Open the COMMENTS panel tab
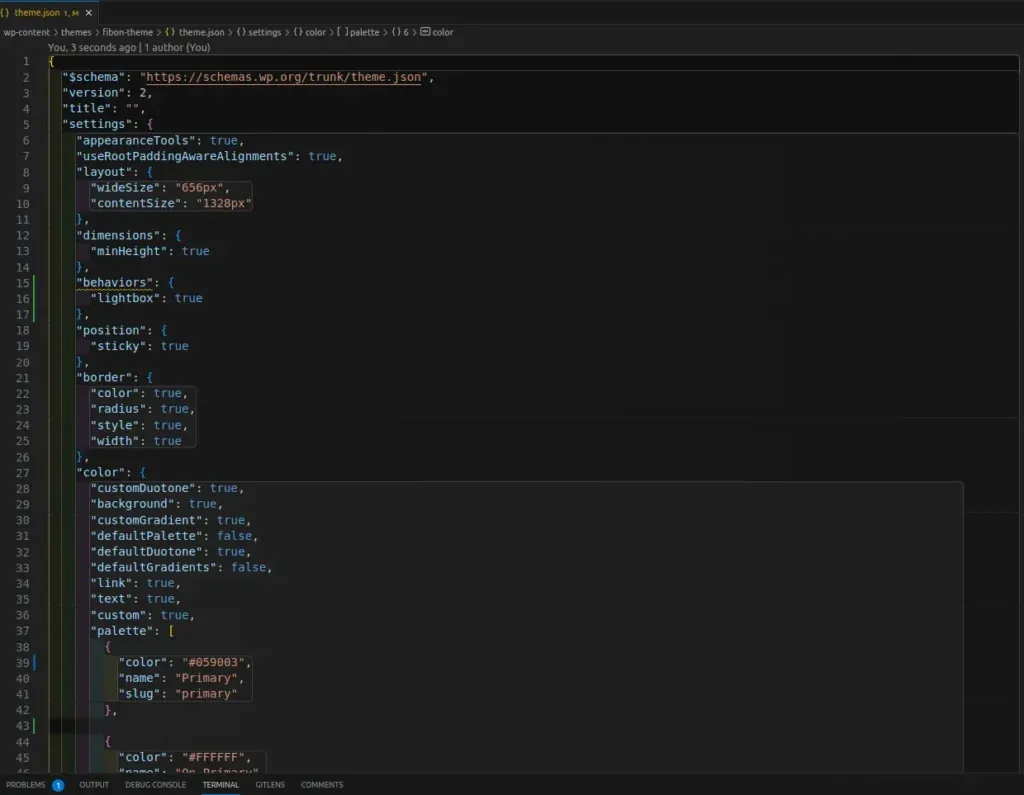Image resolution: width=1024 pixels, height=795 pixels. point(322,785)
